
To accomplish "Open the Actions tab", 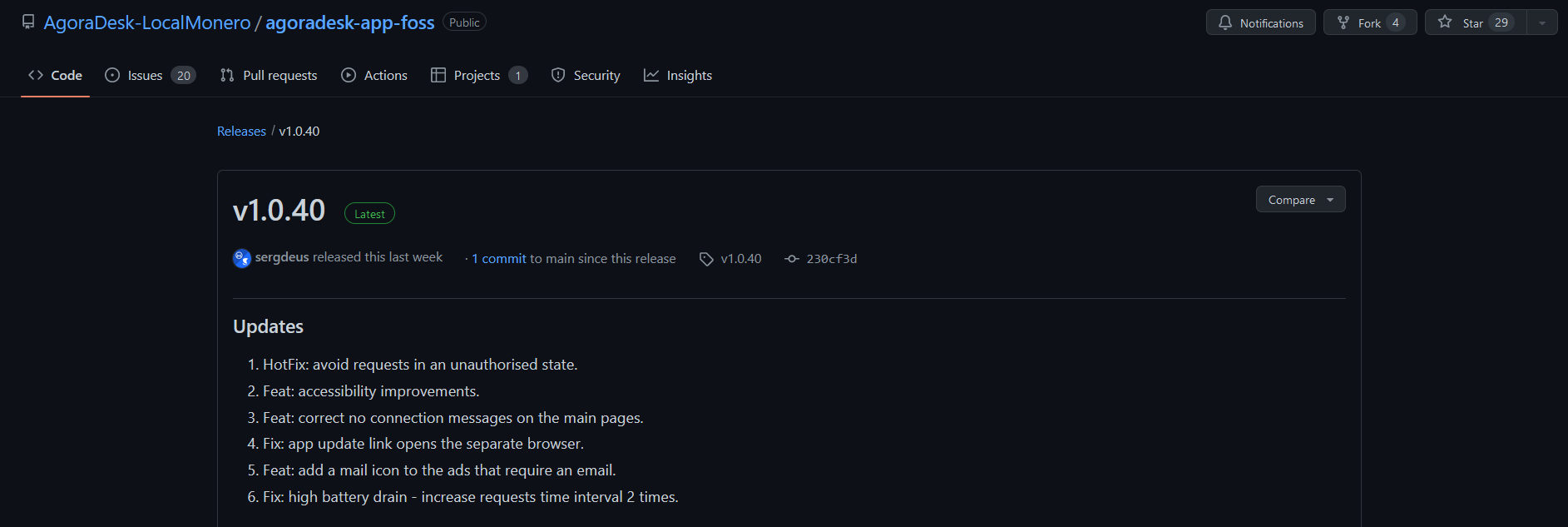I will [x=374, y=75].
